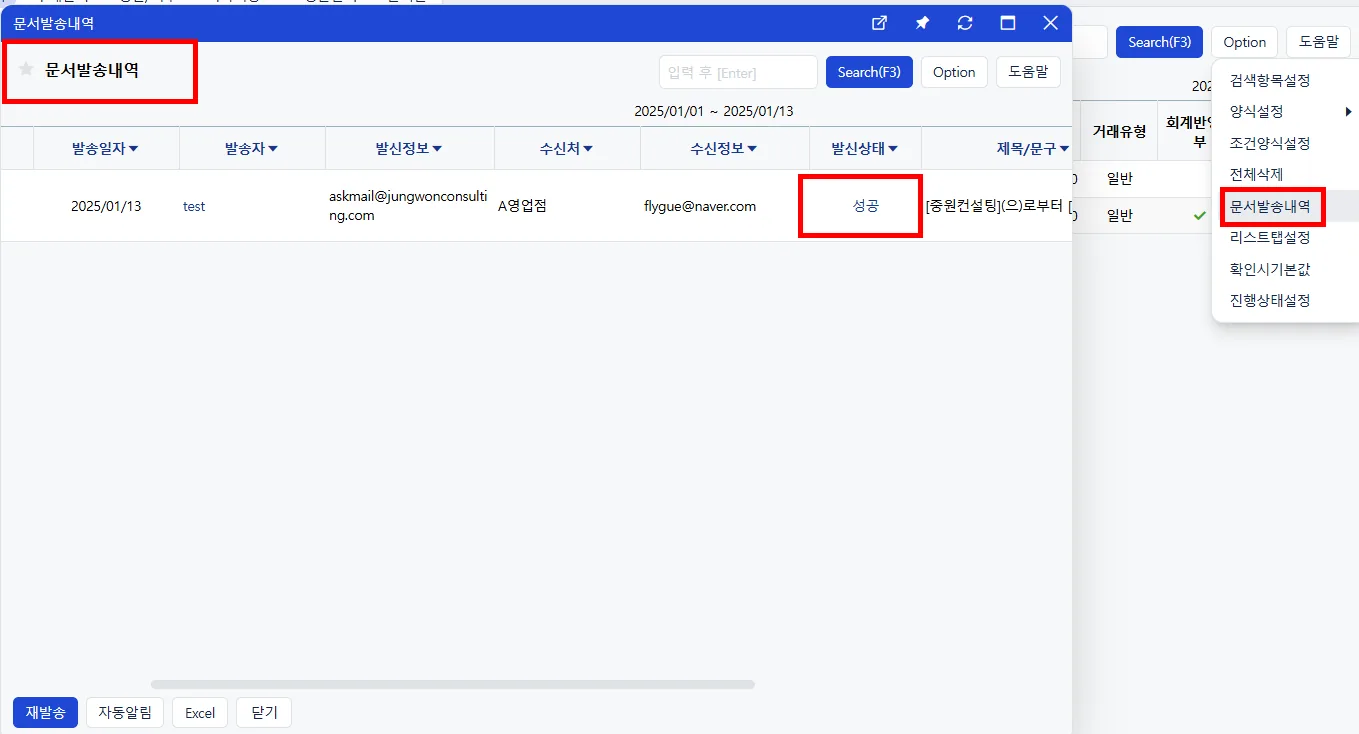Focus the popup's 입력 후 [Enter] search field
Screen dimensions: 1359x734
(738, 72)
